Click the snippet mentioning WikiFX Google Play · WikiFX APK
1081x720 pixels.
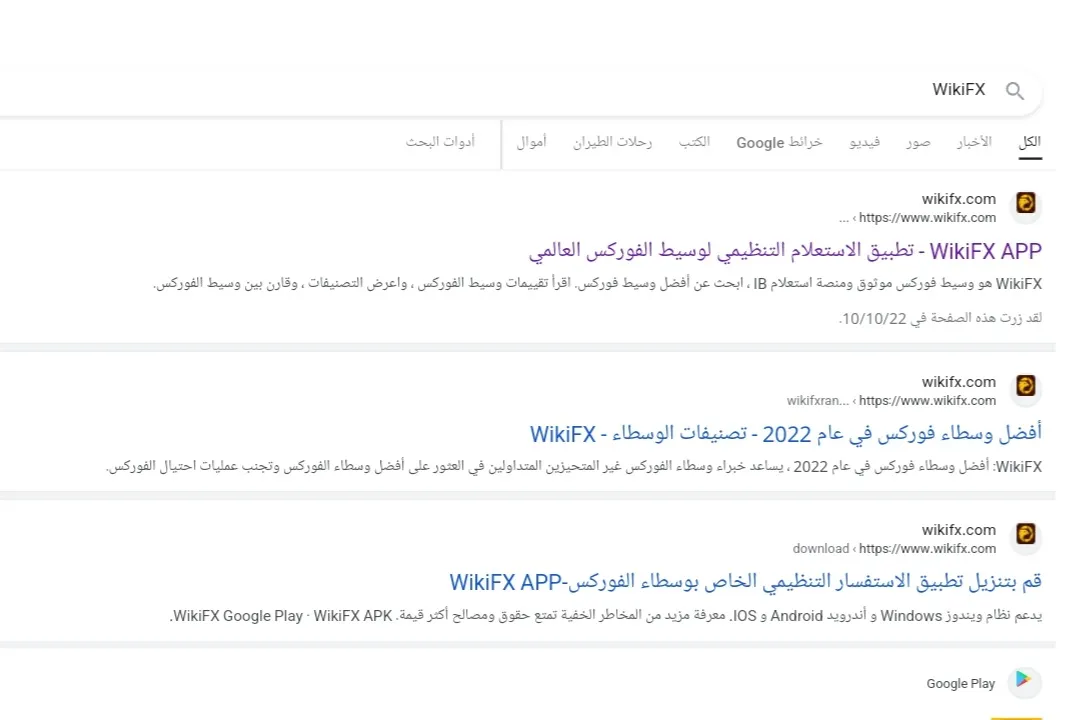(605, 616)
